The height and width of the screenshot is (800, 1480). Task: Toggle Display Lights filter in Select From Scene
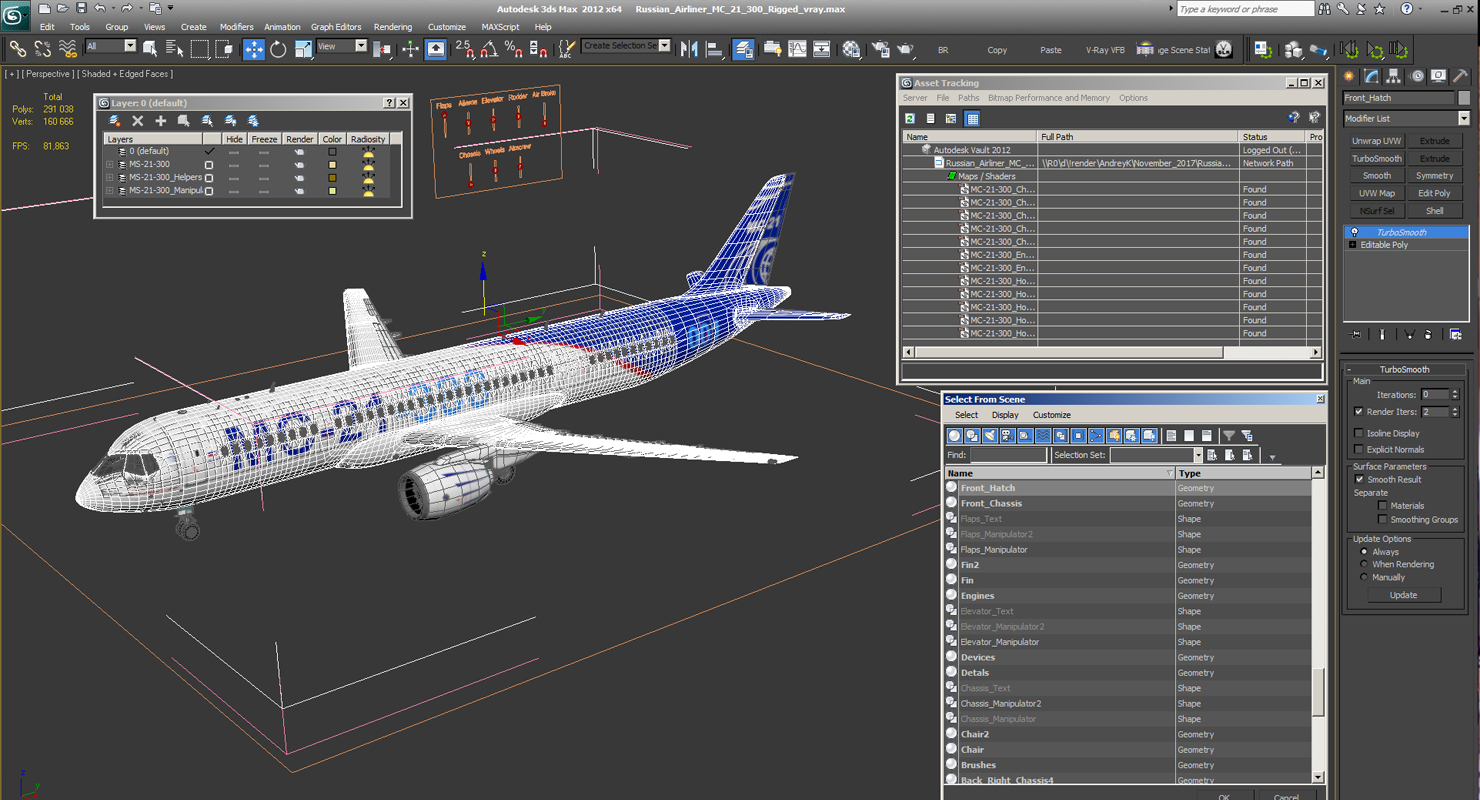tap(990, 436)
